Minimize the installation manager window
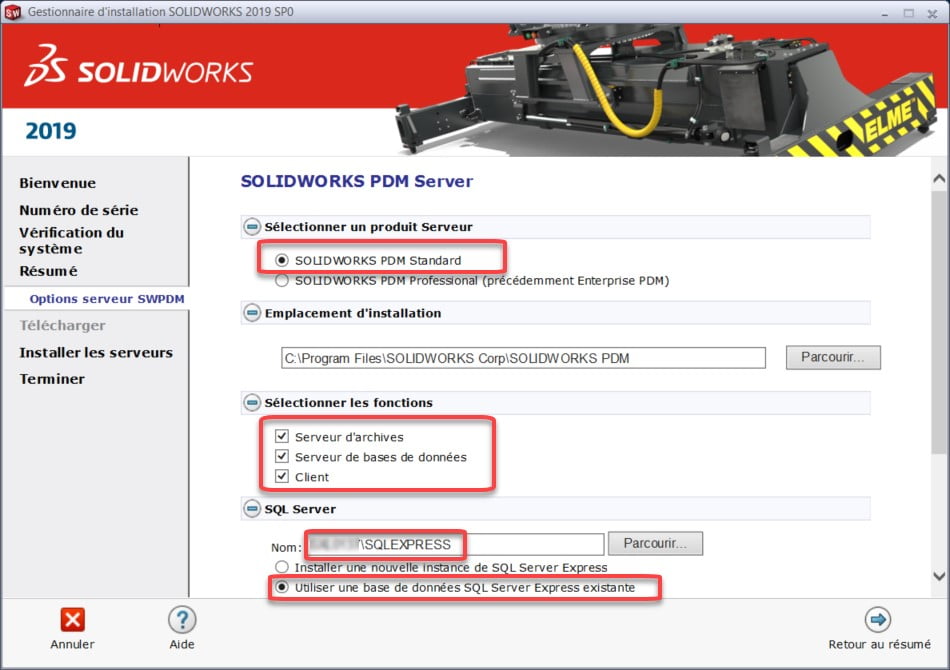The height and width of the screenshot is (670, 950). point(885,13)
